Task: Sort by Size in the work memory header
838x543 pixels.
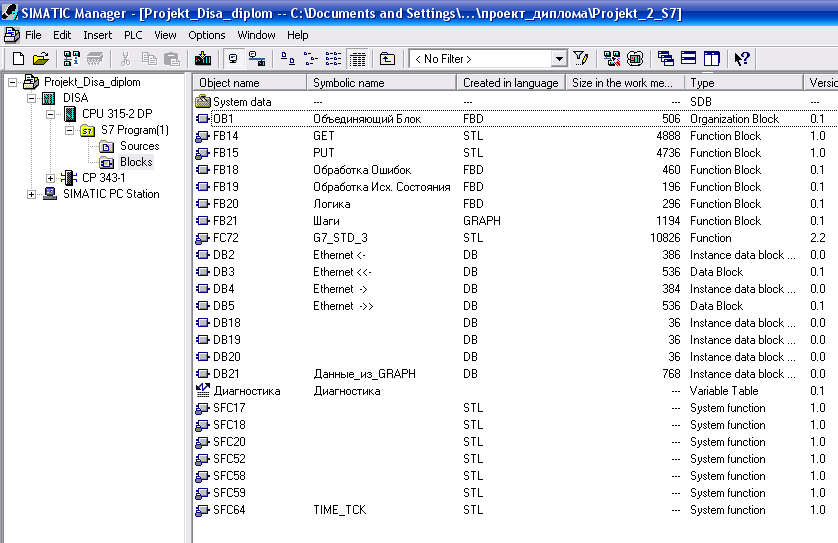Action: [x=625, y=83]
